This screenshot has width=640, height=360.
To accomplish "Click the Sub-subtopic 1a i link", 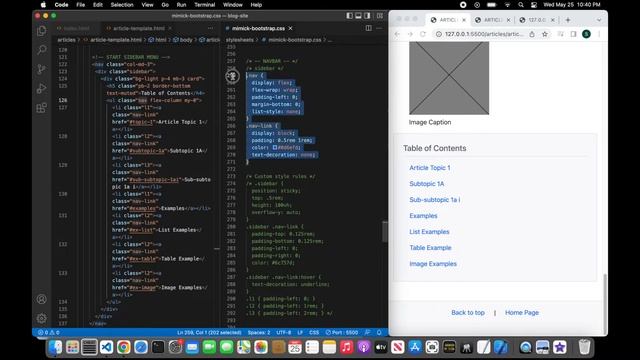I will (435, 200).
